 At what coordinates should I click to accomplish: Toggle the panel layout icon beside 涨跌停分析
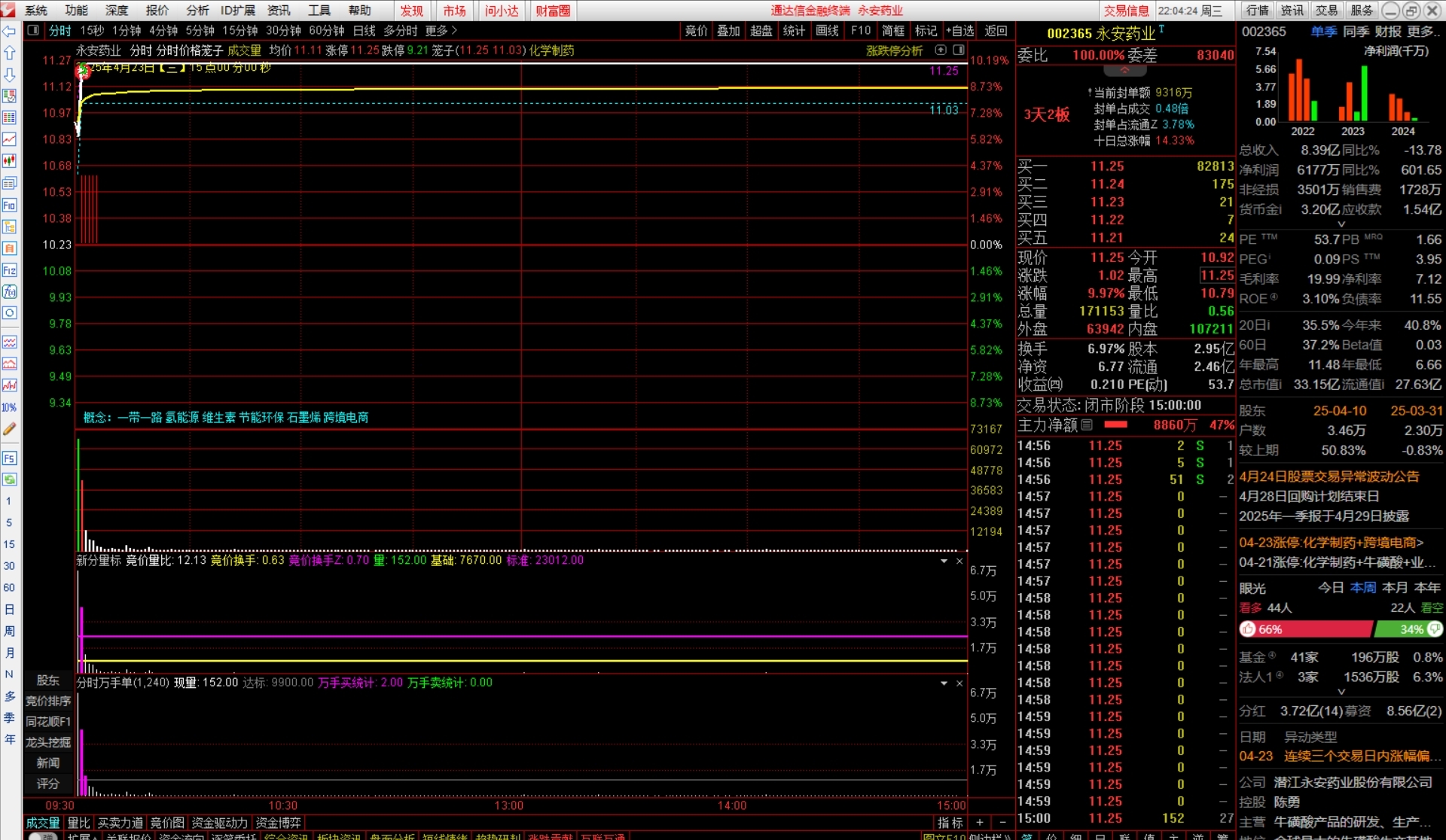pos(958,50)
